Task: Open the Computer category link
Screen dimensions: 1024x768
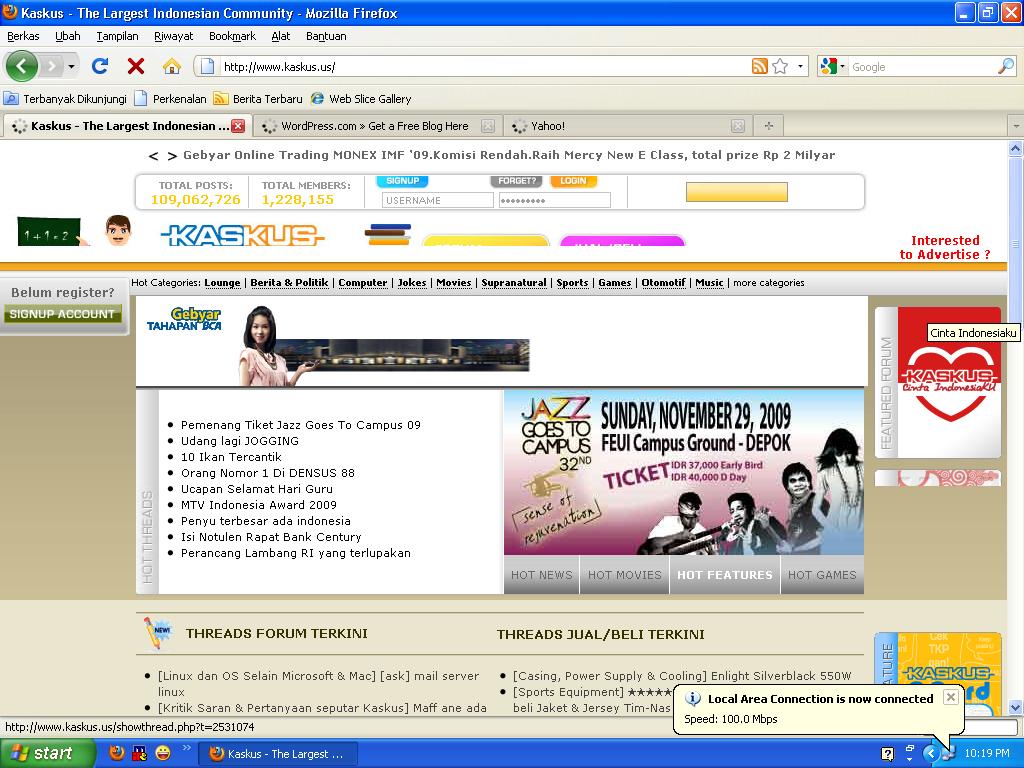Action: tap(362, 283)
